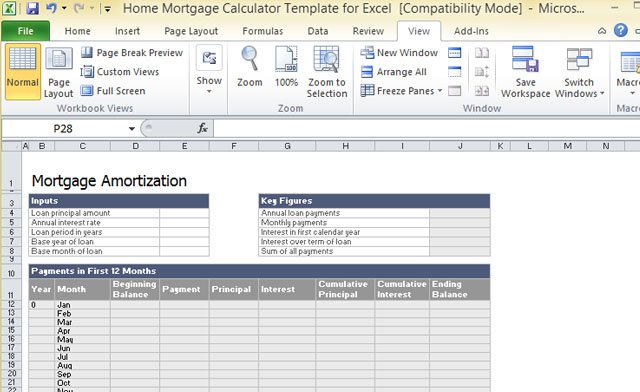The image size is (640, 392).
Task: Expand Switch Windows dropdown
Action: click(x=579, y=72)
